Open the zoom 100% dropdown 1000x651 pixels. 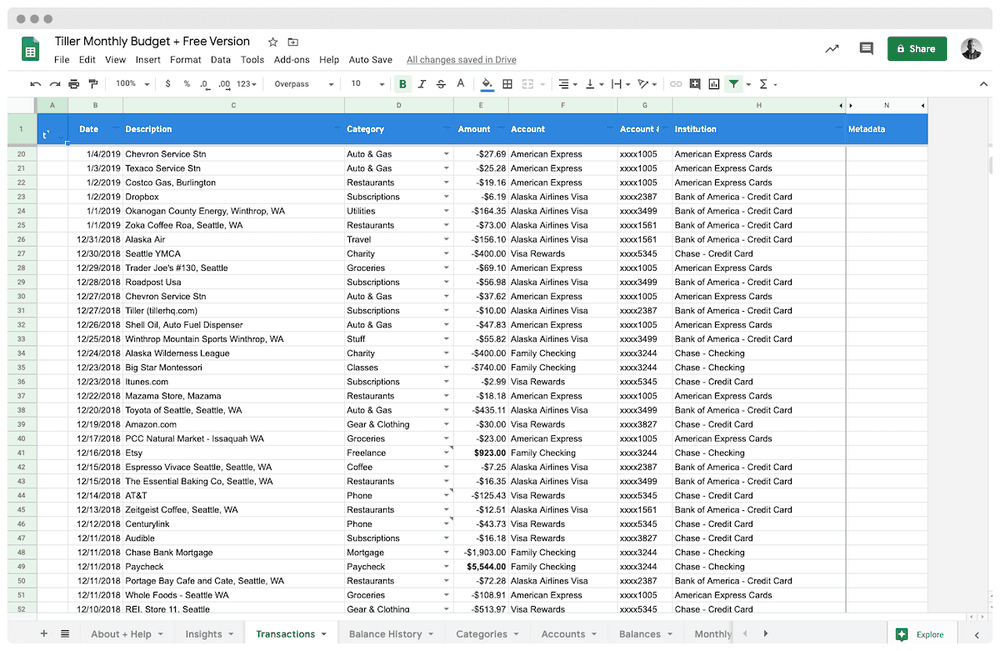click(x=132, y=84)
